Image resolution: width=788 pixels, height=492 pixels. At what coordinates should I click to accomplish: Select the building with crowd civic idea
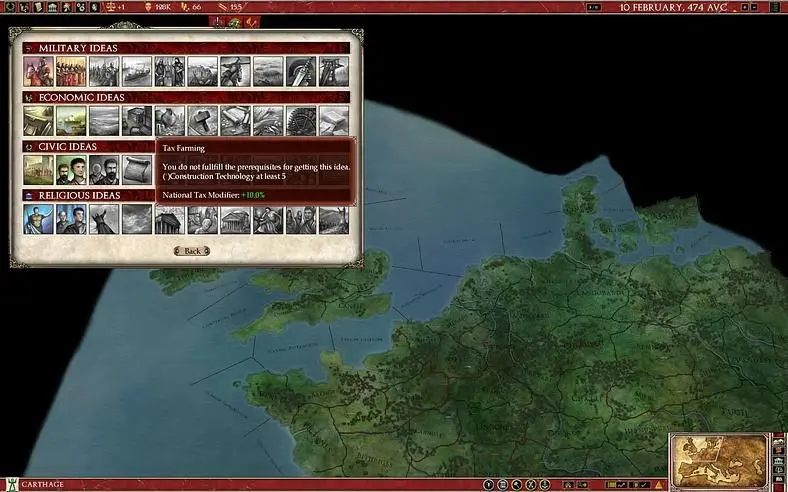38,170
